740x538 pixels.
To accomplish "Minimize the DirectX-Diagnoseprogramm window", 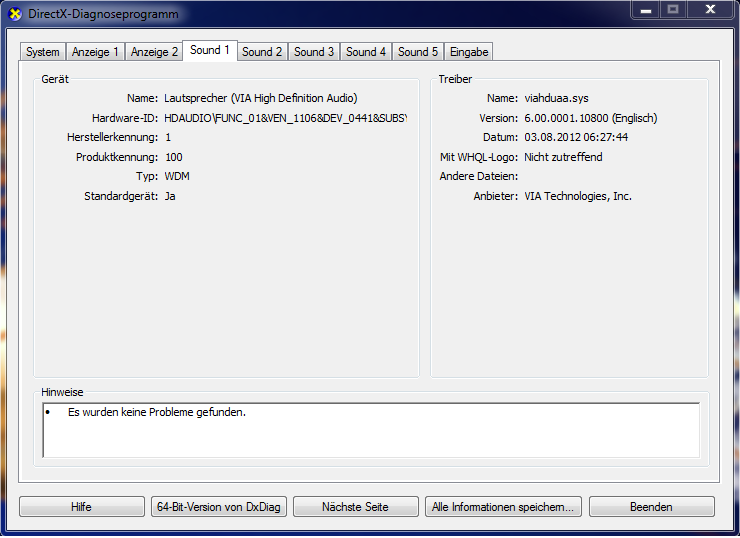I will coord(643,9).
